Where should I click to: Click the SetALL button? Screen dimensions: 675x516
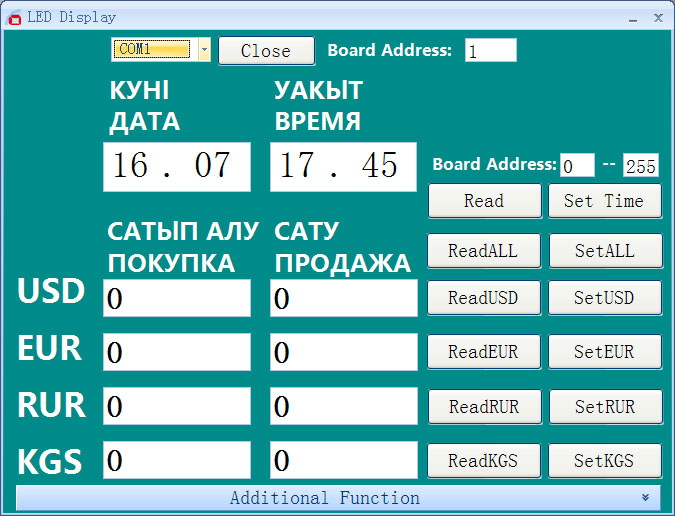click(605, 251)
